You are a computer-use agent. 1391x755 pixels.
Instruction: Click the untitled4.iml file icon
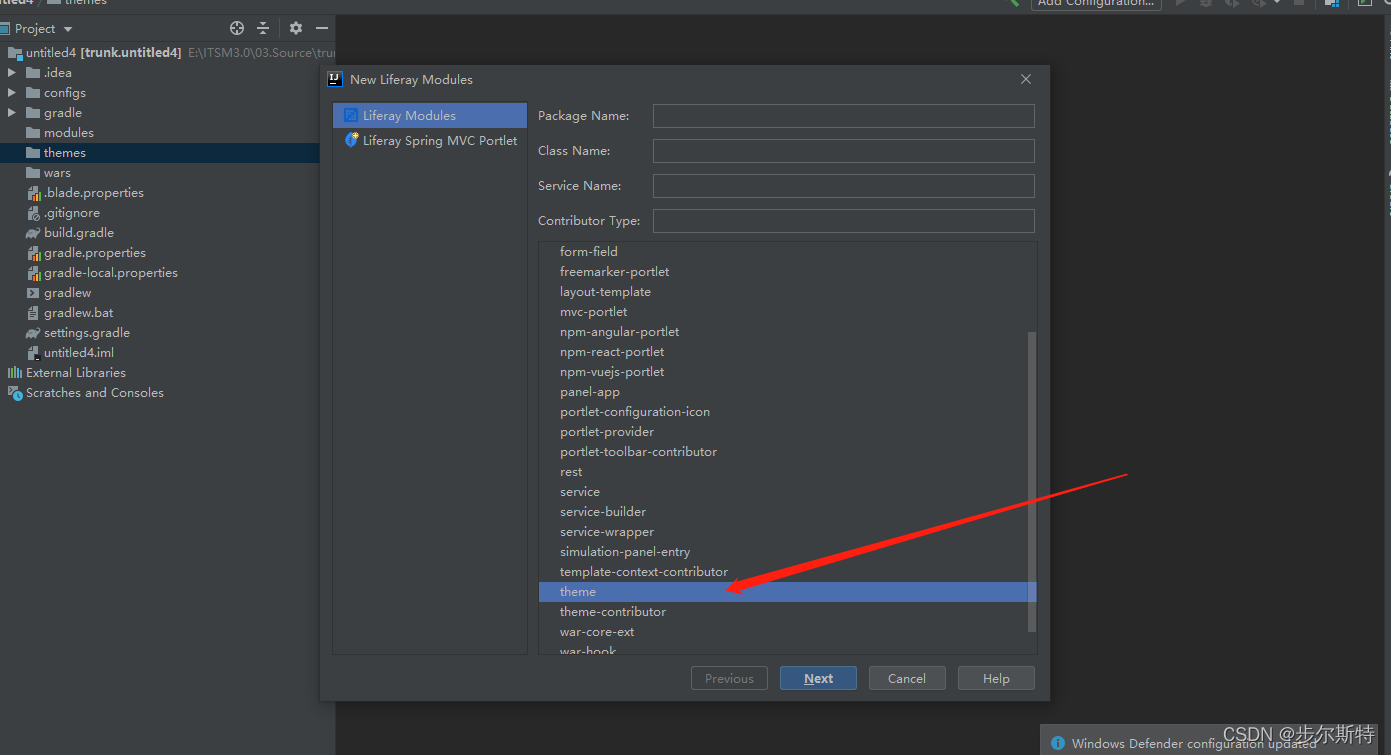coord(33,353)
